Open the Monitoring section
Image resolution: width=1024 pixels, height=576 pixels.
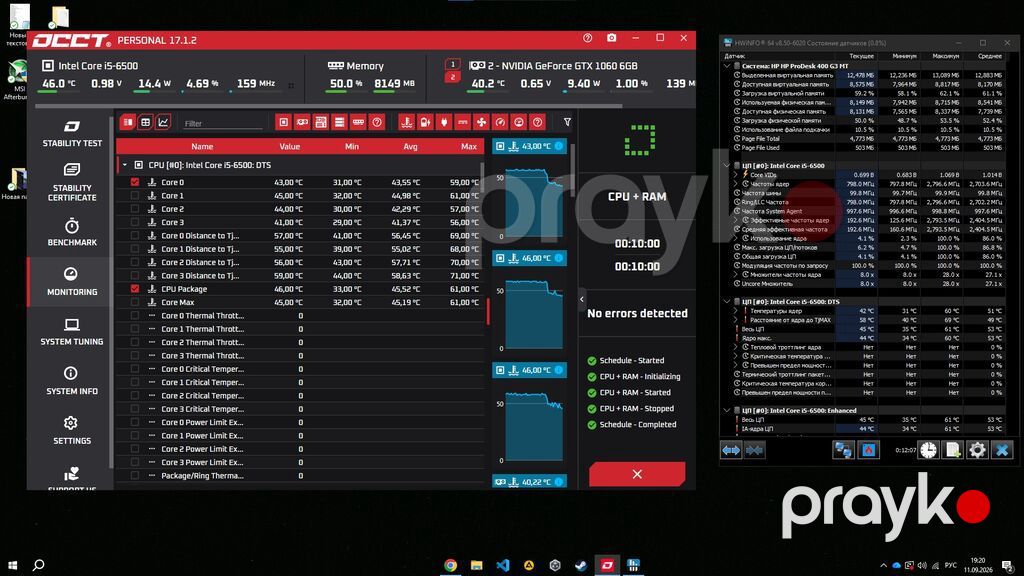(x=72, y=281)
